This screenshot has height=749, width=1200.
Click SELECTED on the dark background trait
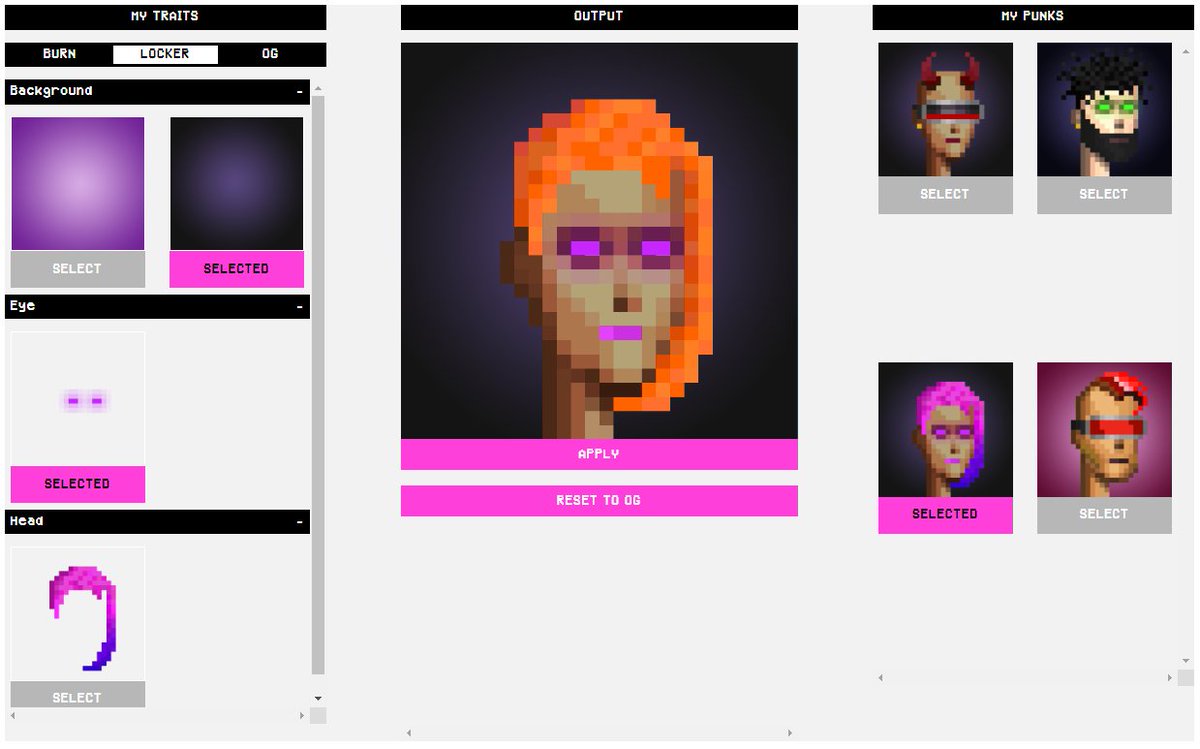click(236, 268)
